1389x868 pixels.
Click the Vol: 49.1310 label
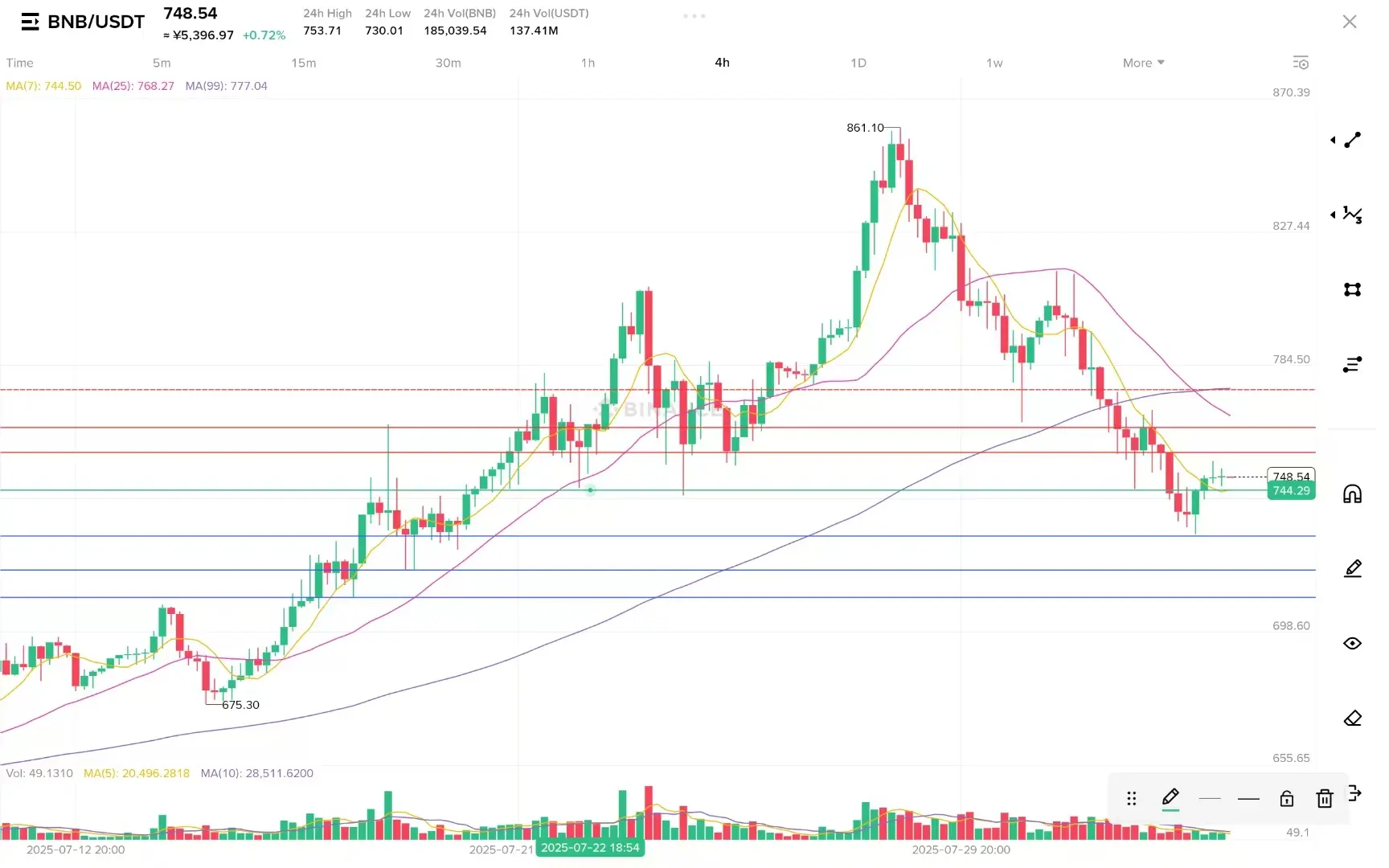39,773
